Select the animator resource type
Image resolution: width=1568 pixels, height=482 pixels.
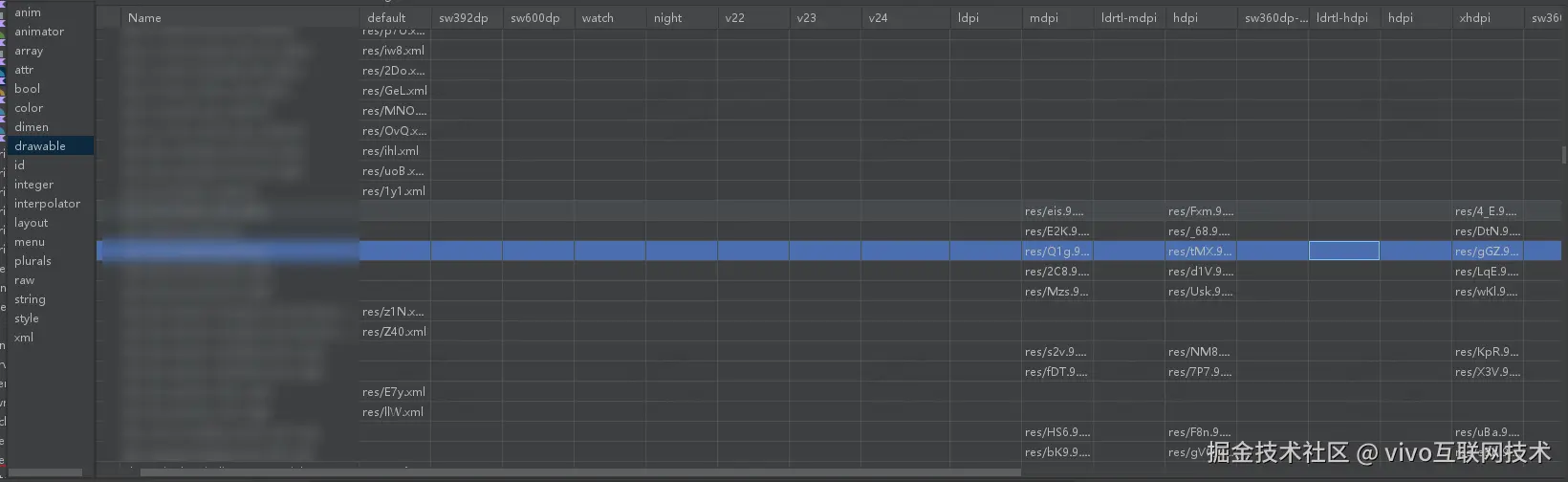tap(39, 32)
